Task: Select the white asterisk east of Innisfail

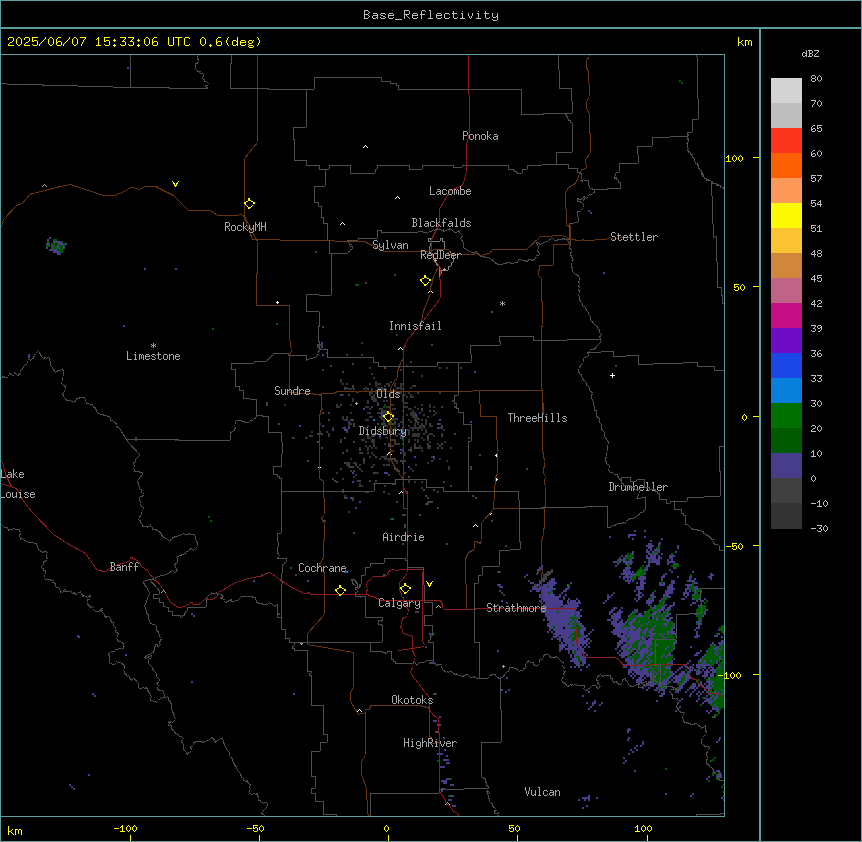Action: [502, 303]
